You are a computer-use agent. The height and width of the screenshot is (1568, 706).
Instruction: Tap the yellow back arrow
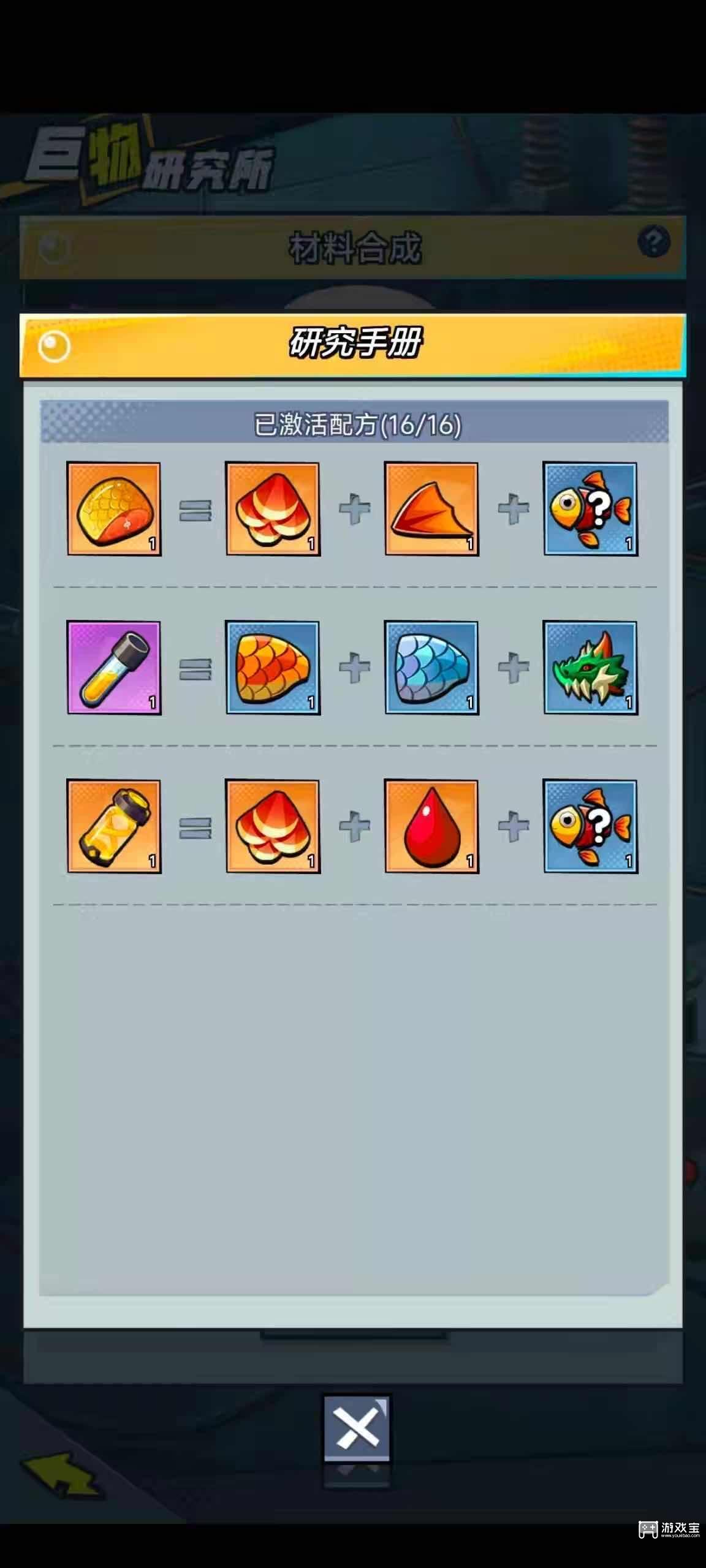tap(61, 1474)
